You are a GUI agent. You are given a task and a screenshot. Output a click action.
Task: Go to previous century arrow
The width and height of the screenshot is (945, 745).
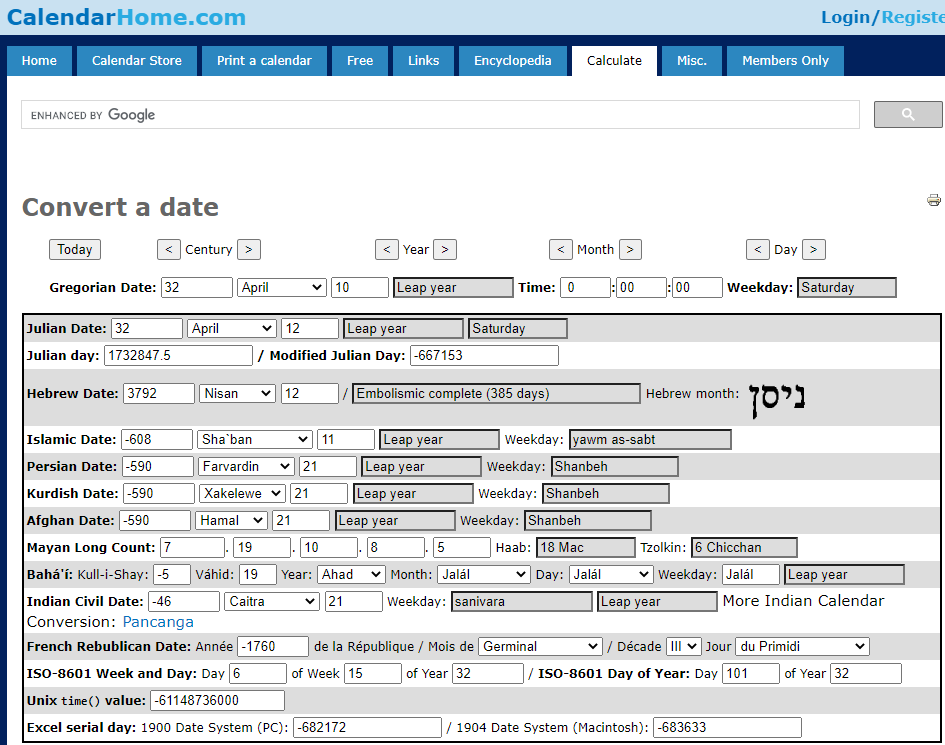(x=169, y=250)
